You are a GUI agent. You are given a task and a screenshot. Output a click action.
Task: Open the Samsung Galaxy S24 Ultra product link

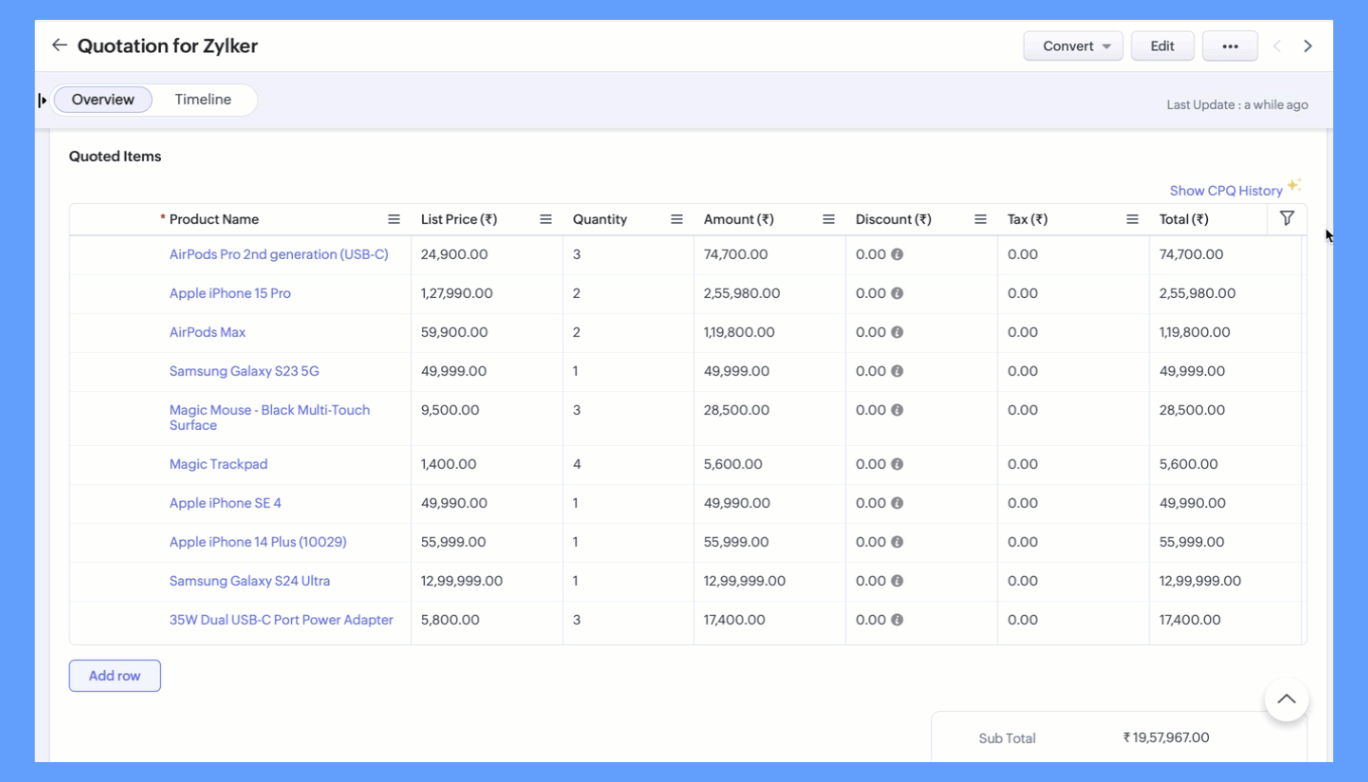click(249, 581)
